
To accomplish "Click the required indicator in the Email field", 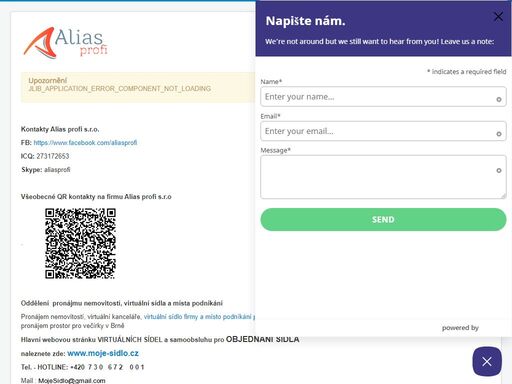I will [x=499, y=134].
